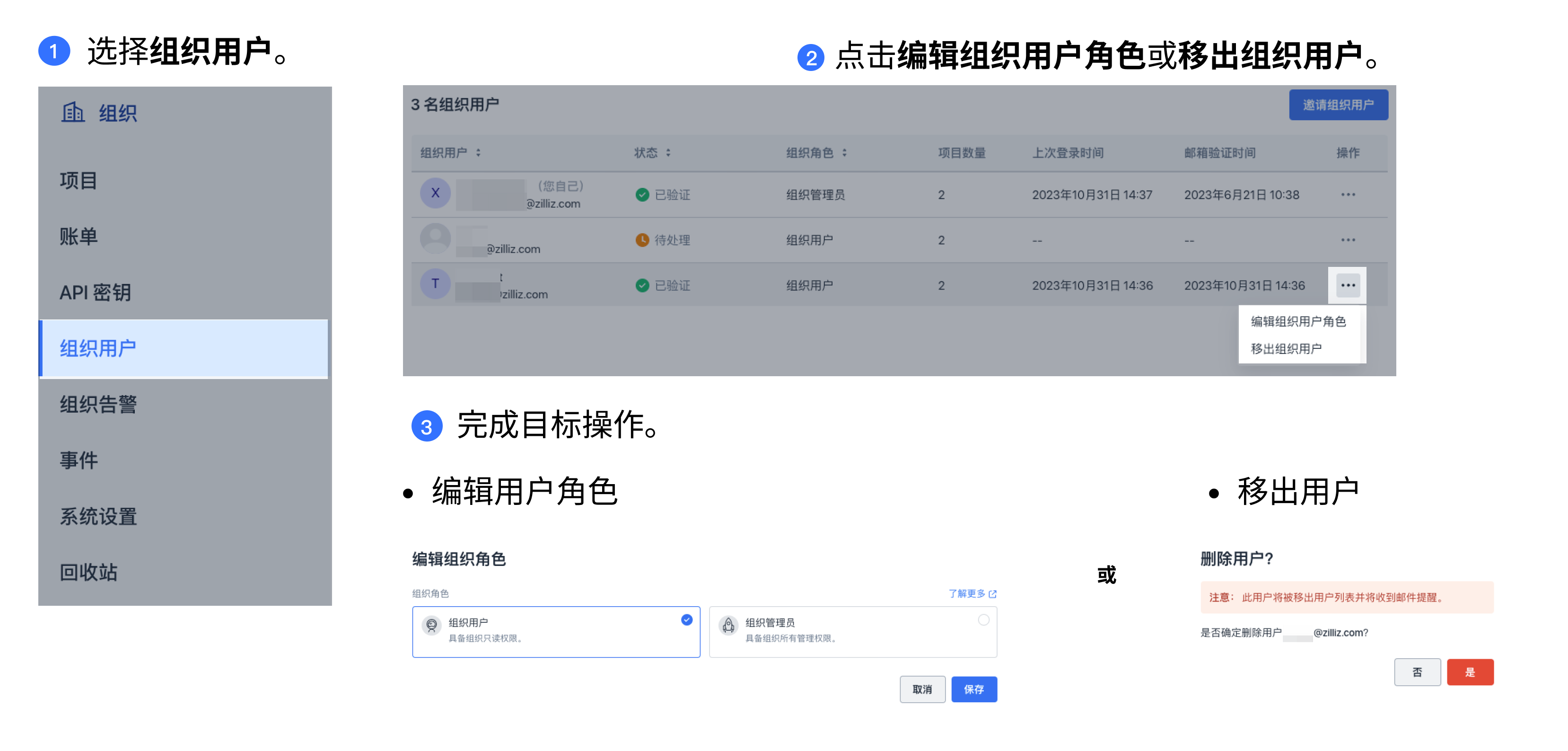Open 事件 in the sidebar
Image resolution: width=1568 pixels, height=751 pixels.
[x=78, y=460]
